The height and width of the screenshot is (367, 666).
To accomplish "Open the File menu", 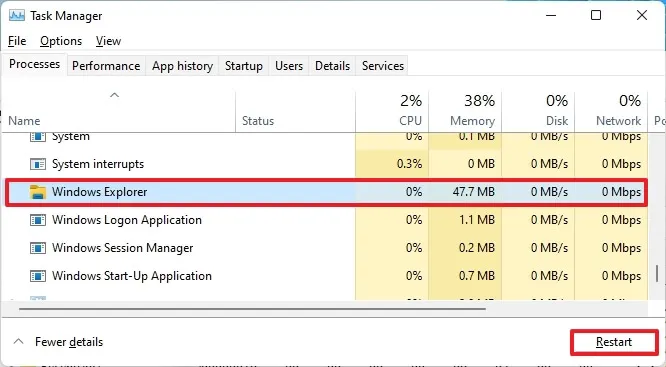I will click(17, 41).
